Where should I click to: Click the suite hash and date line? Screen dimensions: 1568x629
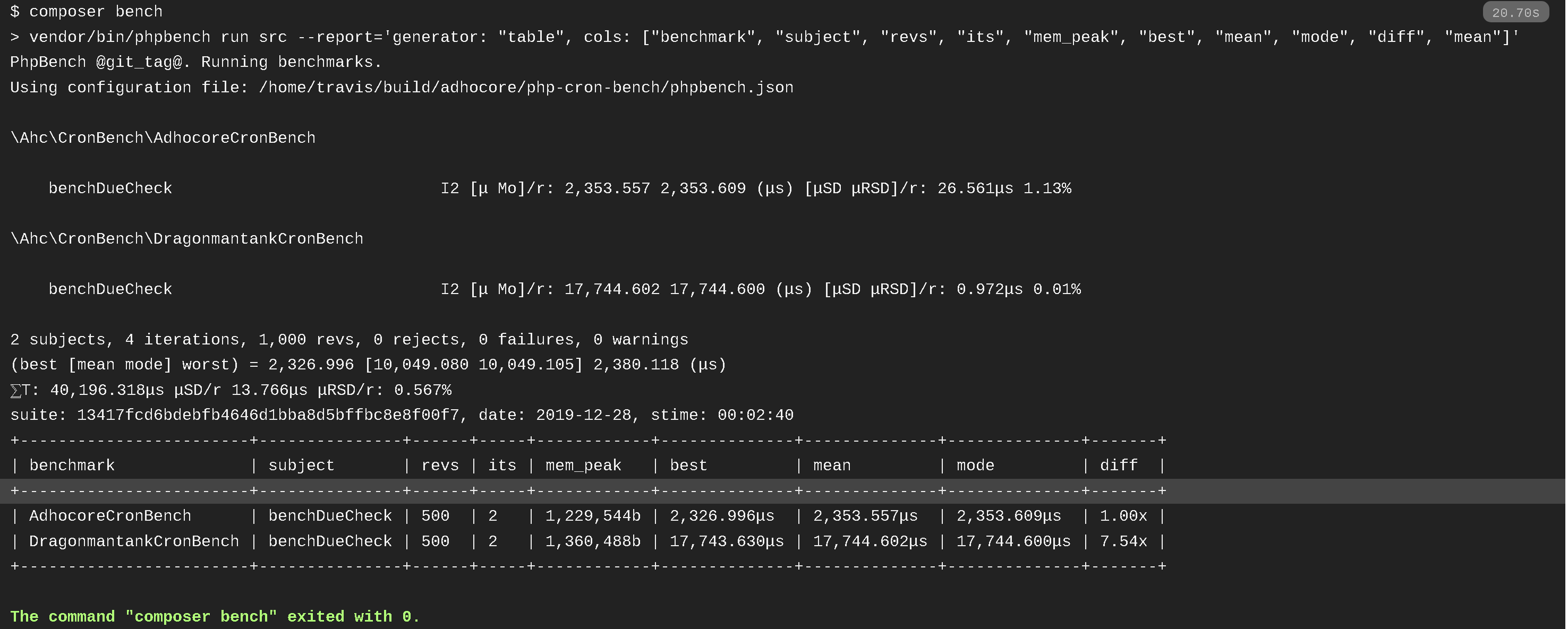[402, 416]
